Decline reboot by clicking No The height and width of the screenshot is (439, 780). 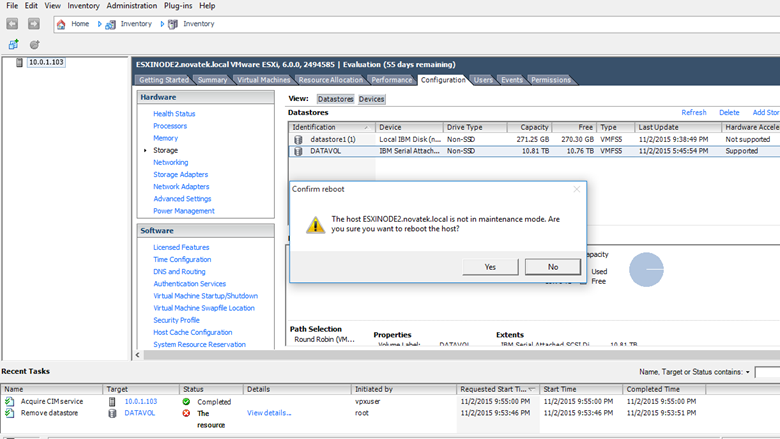click(x=553, y=267)
